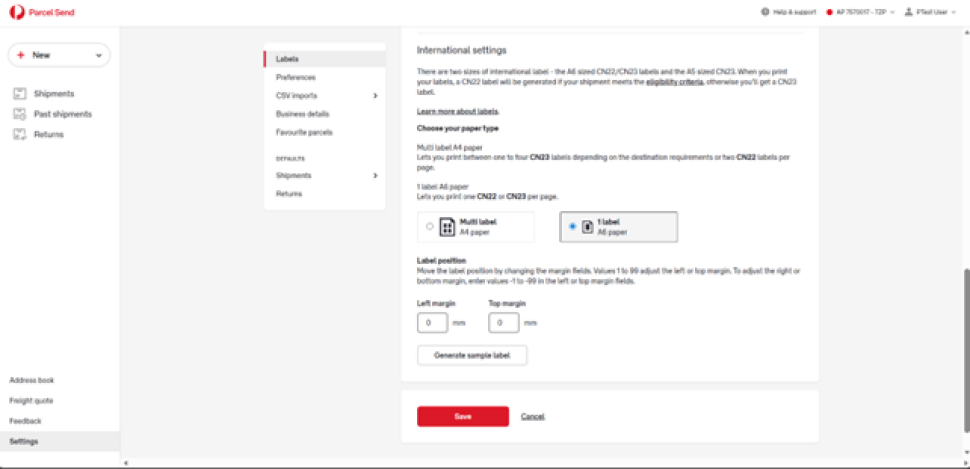Click Generate sample label button
The width and height of the screenshot is (970, 469).
472,356
